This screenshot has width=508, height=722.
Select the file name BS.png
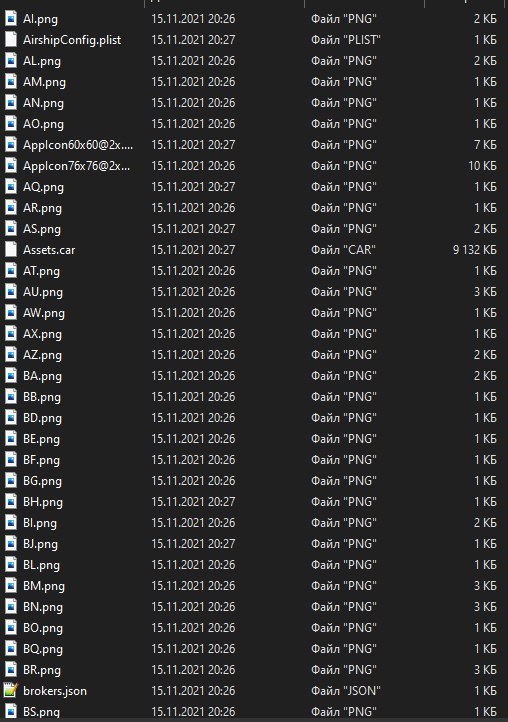(x=41, y=712)
